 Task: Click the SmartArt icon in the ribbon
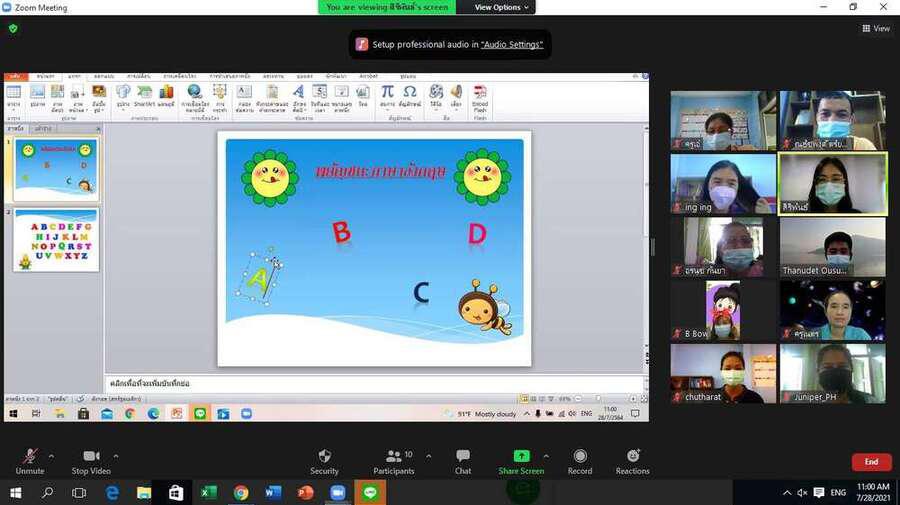tap(144, 93)
